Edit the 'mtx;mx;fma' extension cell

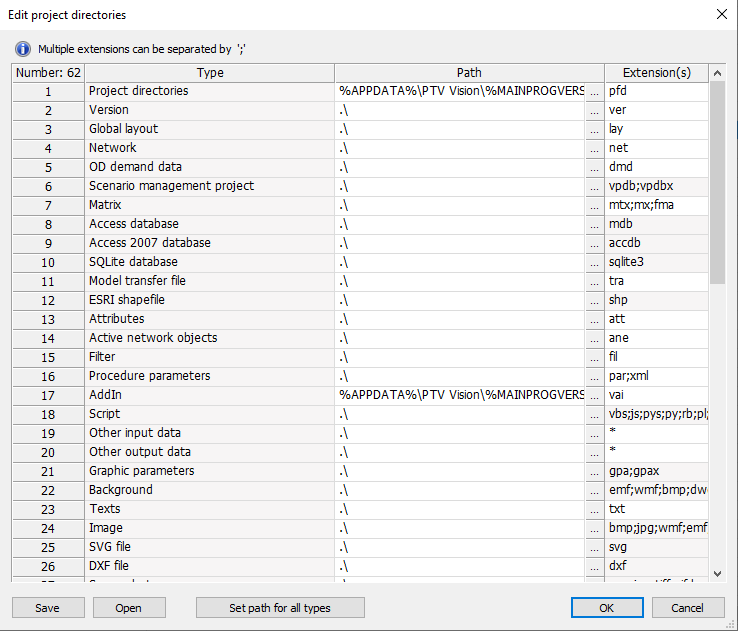657,205
